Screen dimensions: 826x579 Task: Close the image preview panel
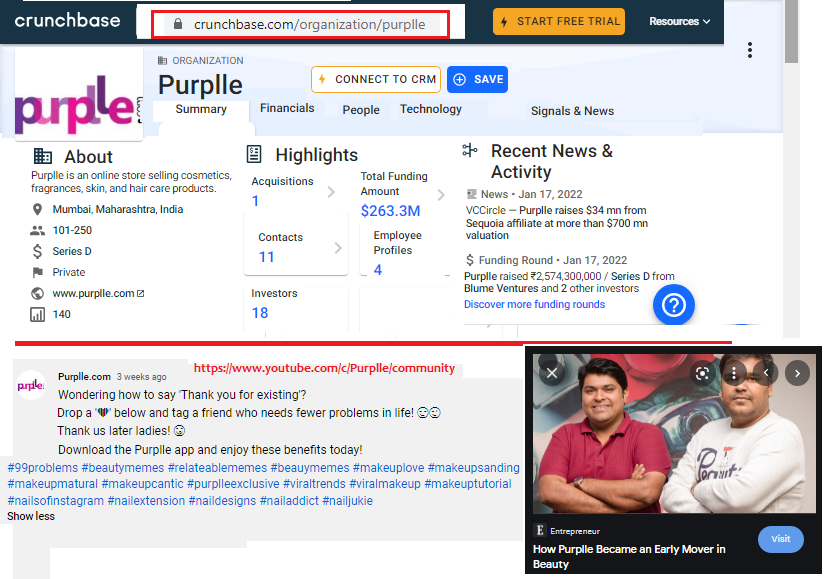pos(552,373)
